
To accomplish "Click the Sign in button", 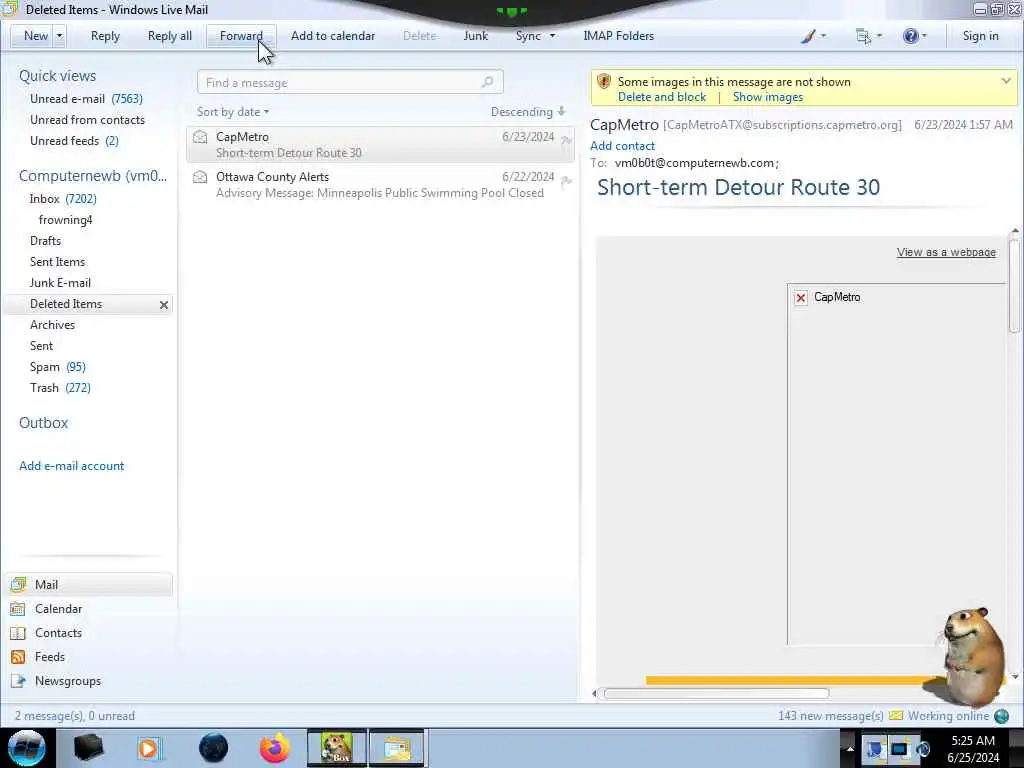I will 980,36.
